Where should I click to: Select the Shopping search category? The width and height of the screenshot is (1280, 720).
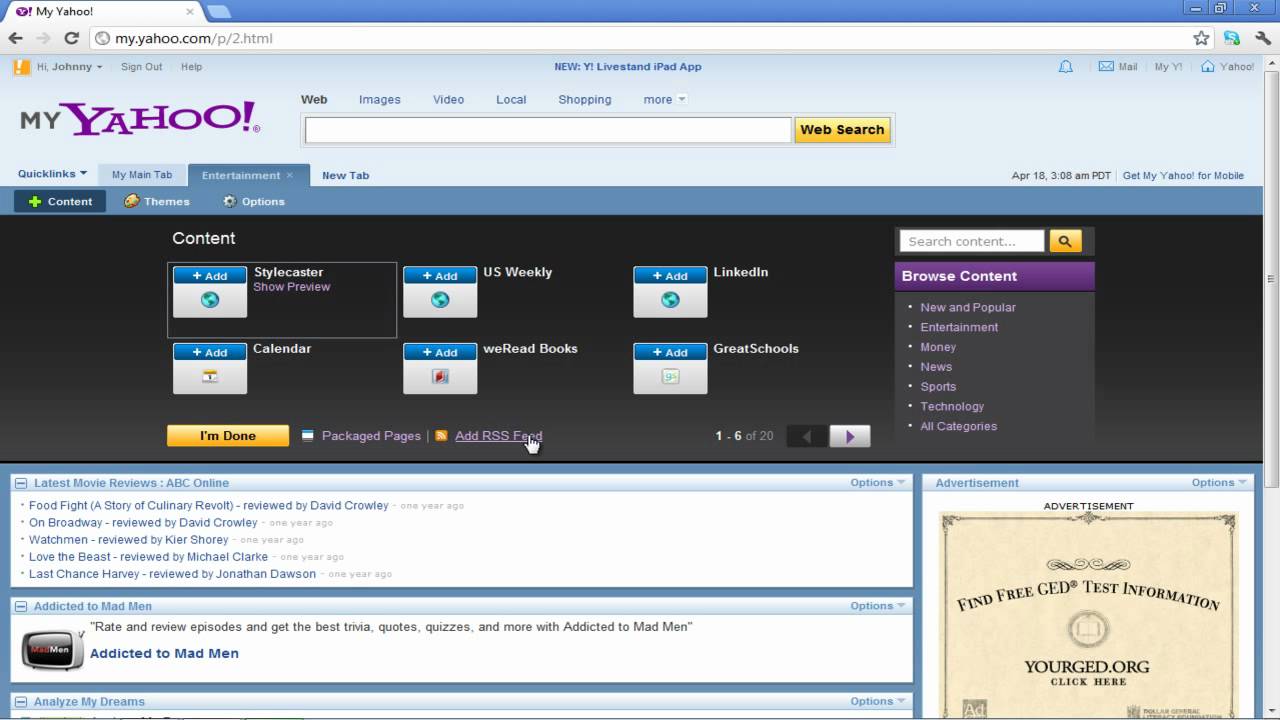point(585,99)
